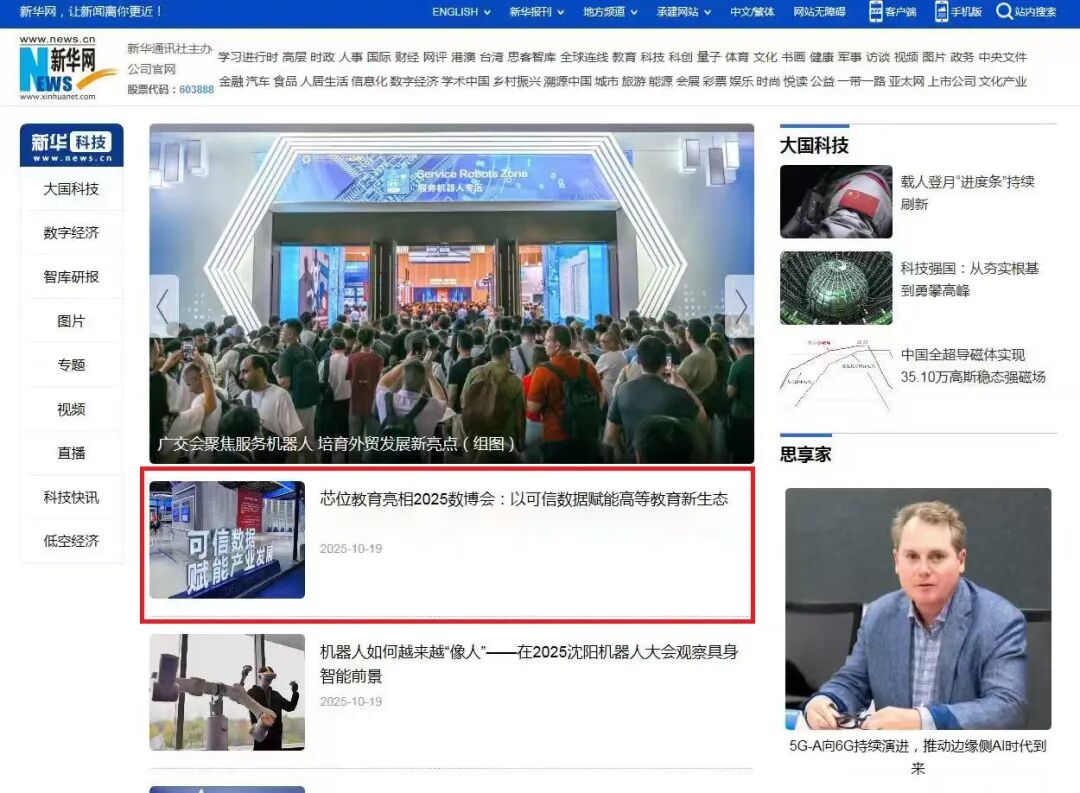
Task: Click the 客户端 client app icon
Action: [876, 12]
